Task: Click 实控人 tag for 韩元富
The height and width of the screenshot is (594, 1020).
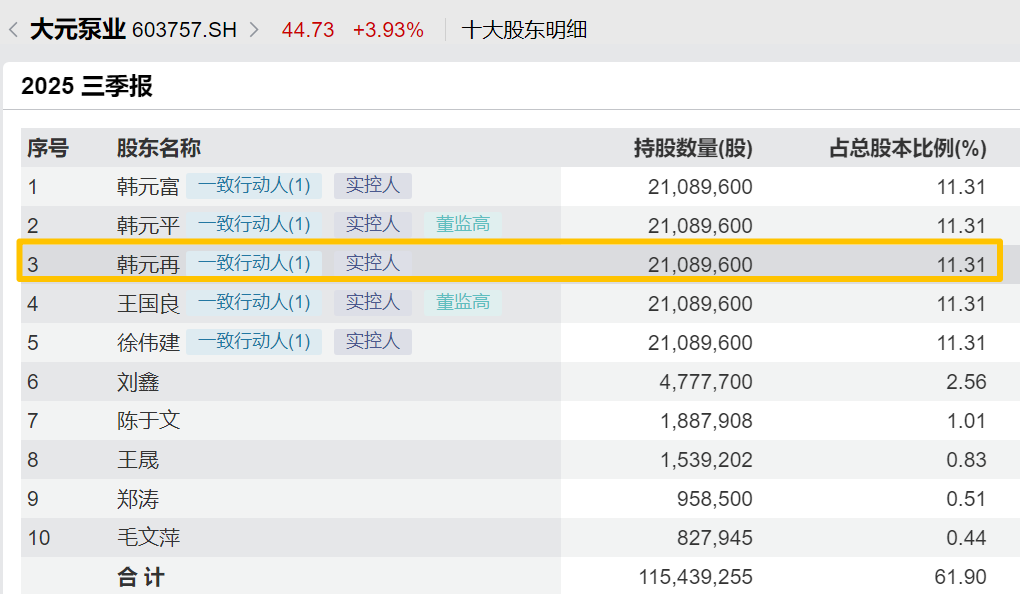Action: pyautogui.click(x=373, y=186)
